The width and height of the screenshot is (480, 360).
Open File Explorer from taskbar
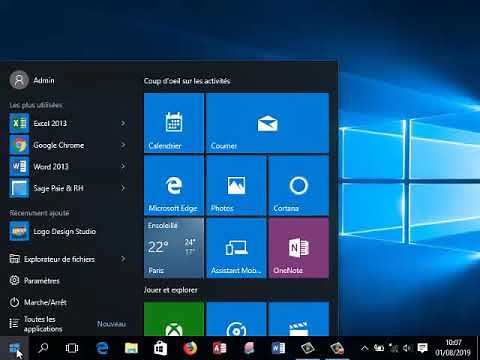131,348
